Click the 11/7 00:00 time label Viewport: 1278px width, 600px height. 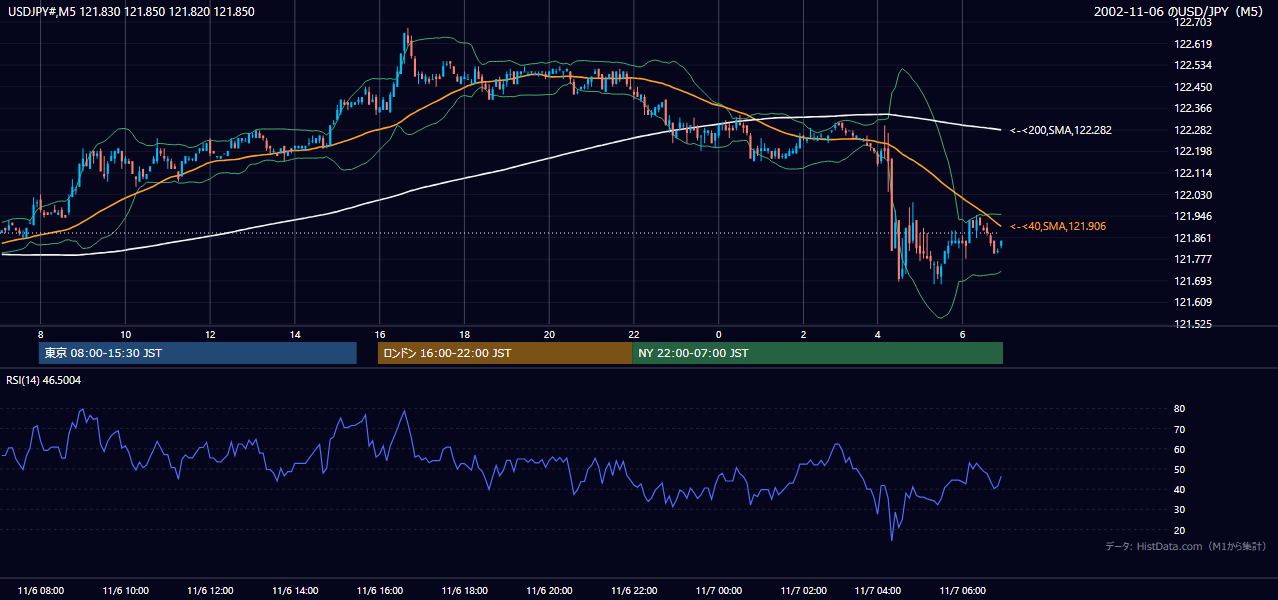click(x=718, y=591)
